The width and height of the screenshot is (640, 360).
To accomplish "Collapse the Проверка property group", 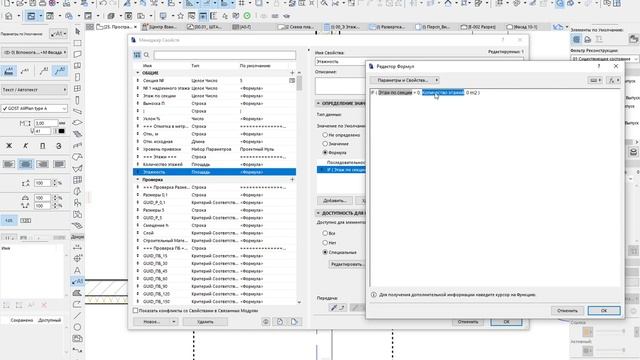I will coord(138,180).
